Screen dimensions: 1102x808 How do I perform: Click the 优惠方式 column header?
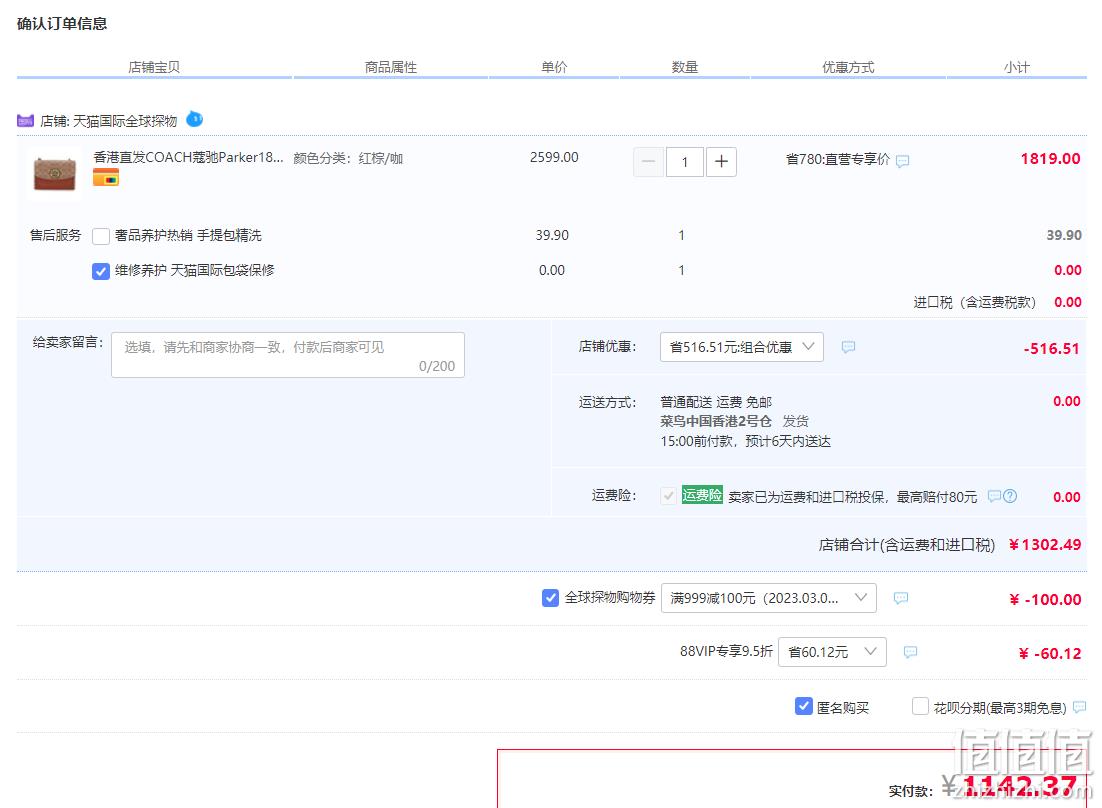point(848,67)
